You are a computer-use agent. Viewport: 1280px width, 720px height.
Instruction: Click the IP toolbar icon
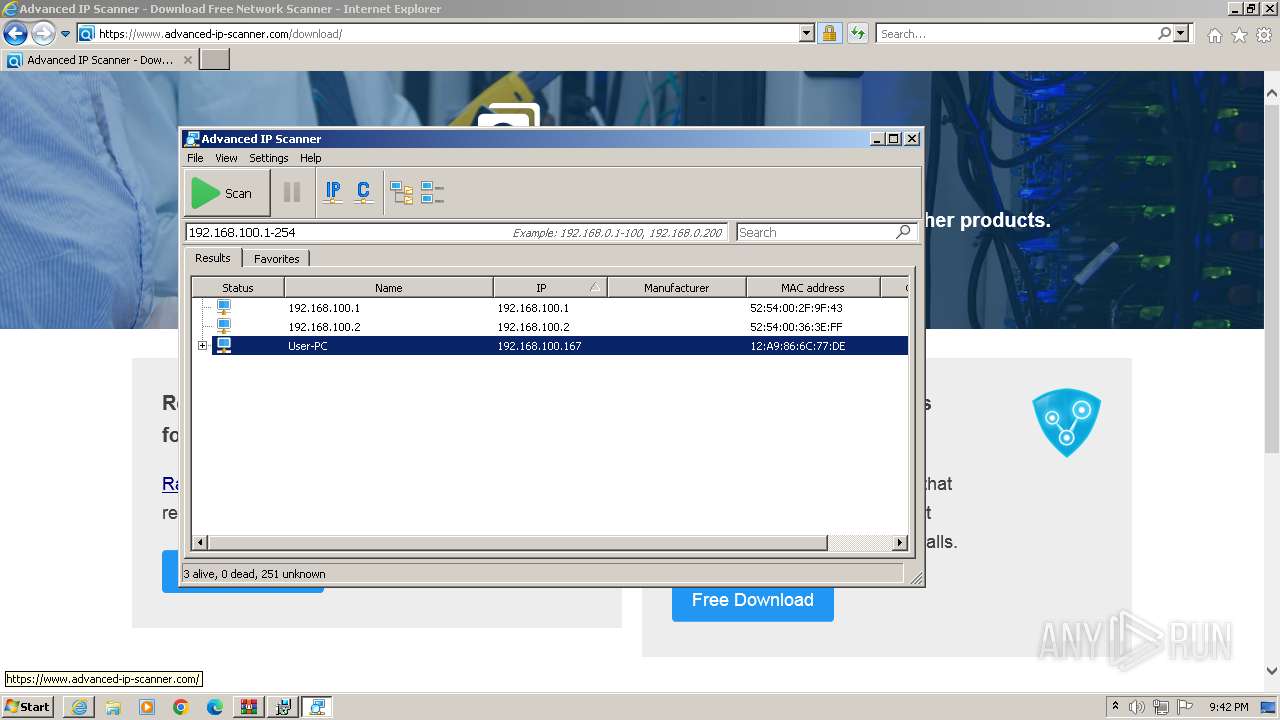(333, 193)
